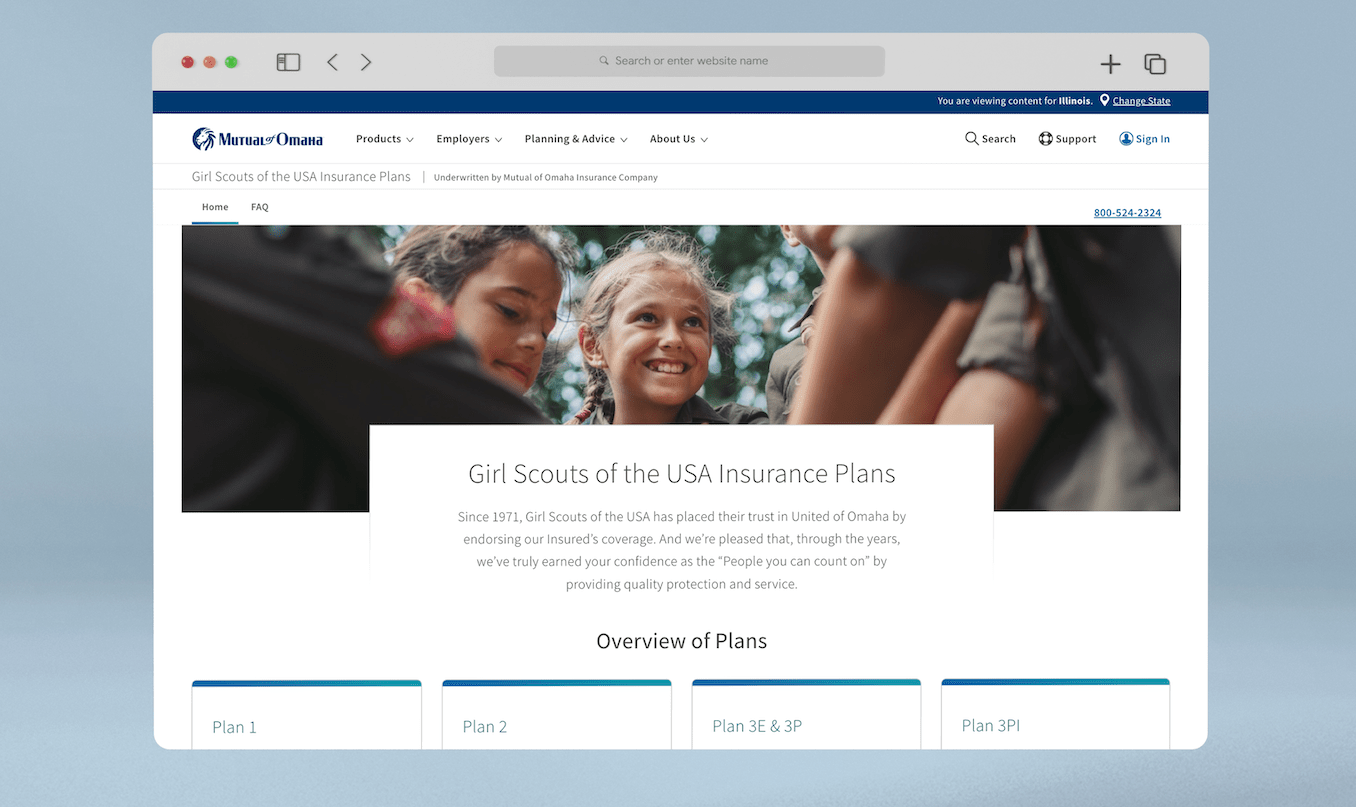Open a new tab with the plus icon
This screenshot has width=1356, height=807.
coord(1110,64)
